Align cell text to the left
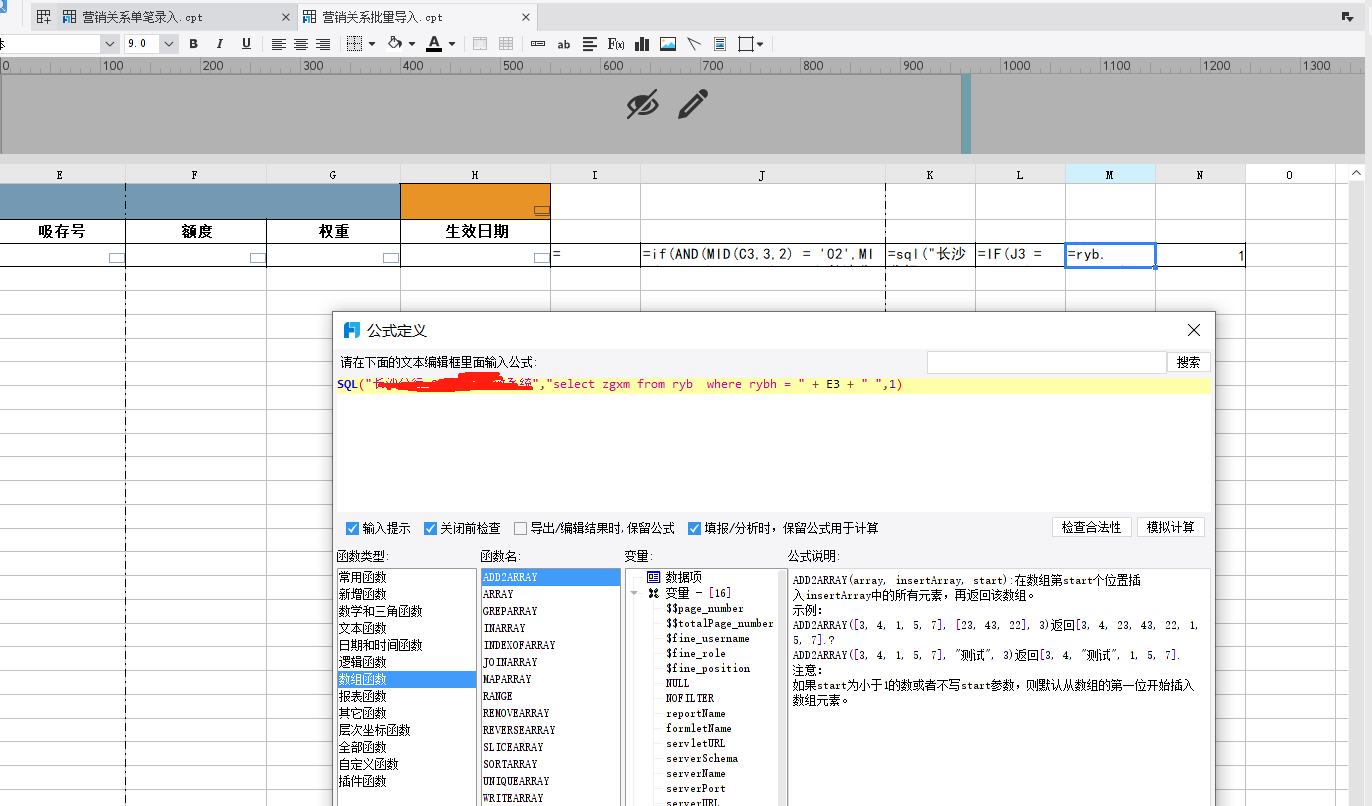Viewport: 1372px width, 806px height. coord(279,44)
